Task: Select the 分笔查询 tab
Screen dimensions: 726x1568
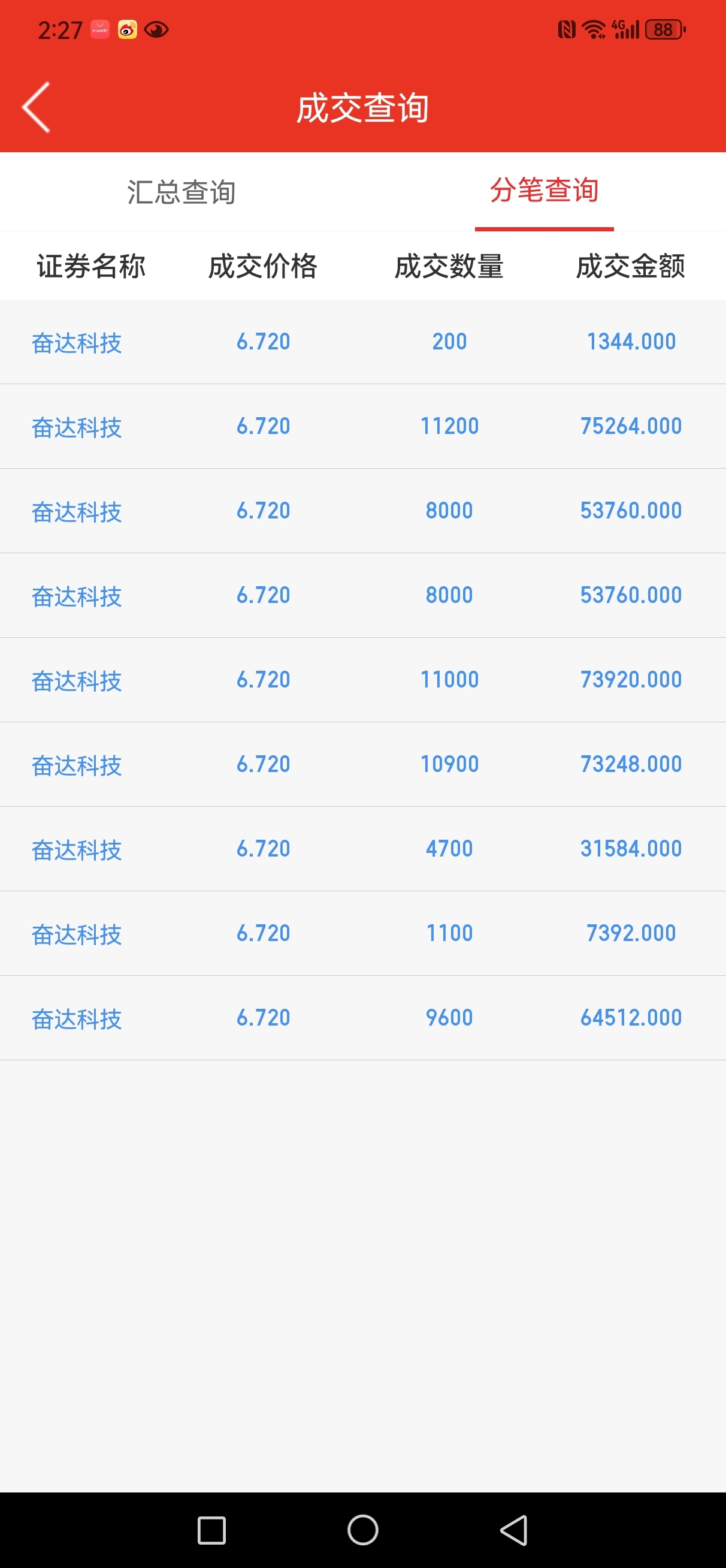Action: pos(544,190)
